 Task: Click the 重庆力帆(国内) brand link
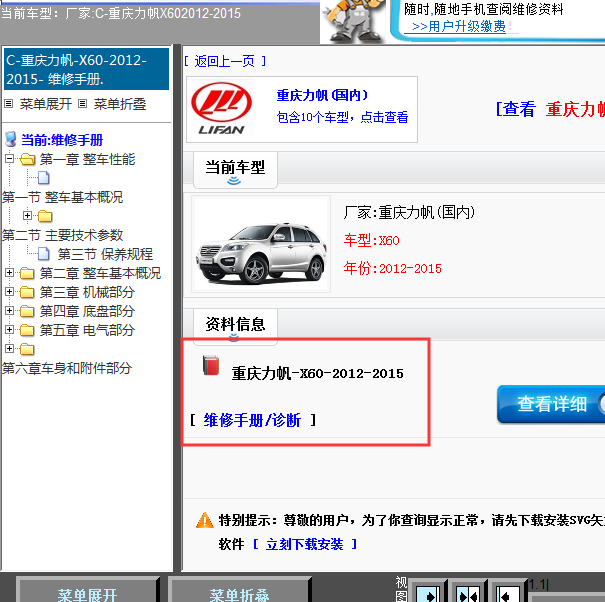[322, 95]
